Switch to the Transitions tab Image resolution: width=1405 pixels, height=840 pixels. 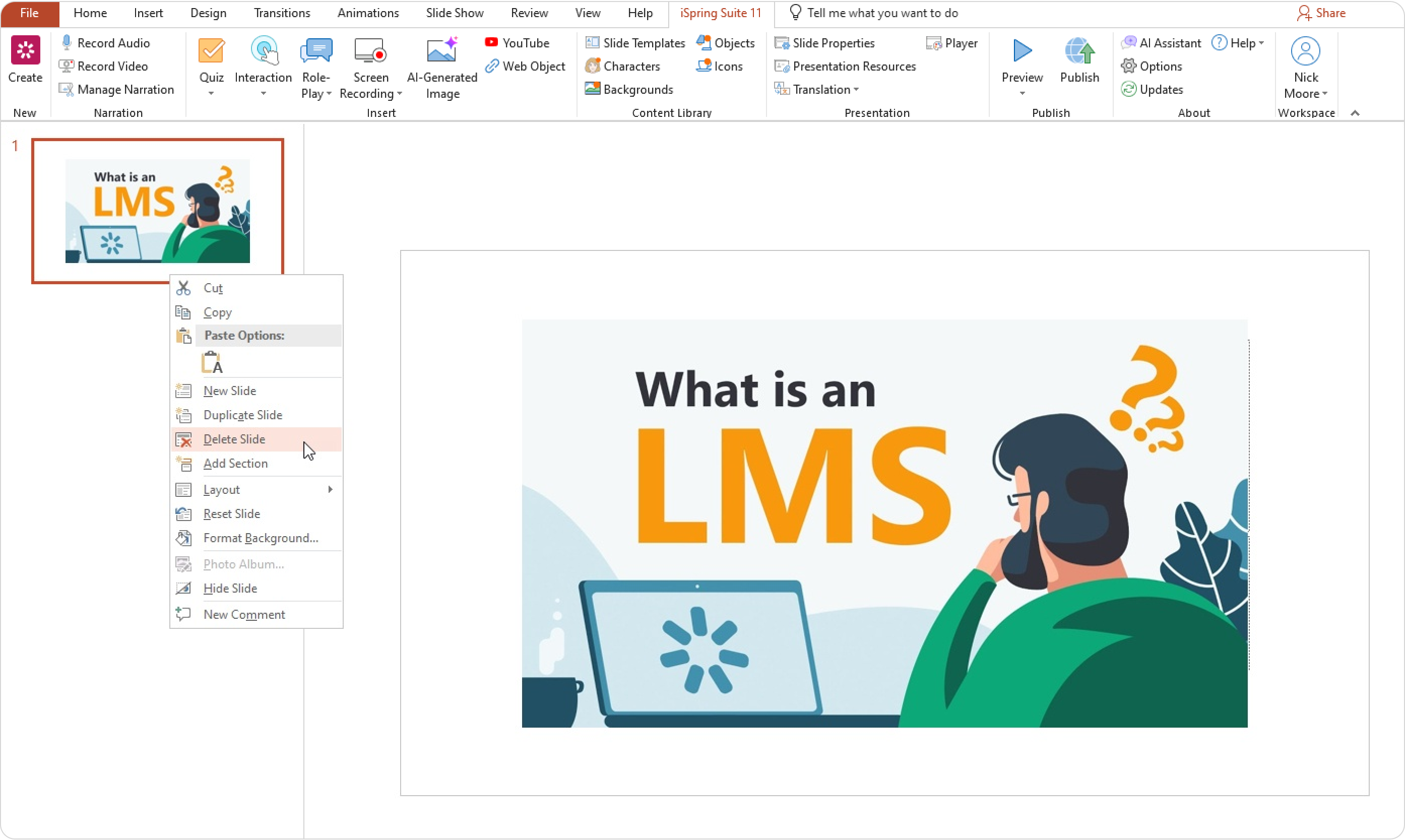pyautogui.click(x=281, y=13)
